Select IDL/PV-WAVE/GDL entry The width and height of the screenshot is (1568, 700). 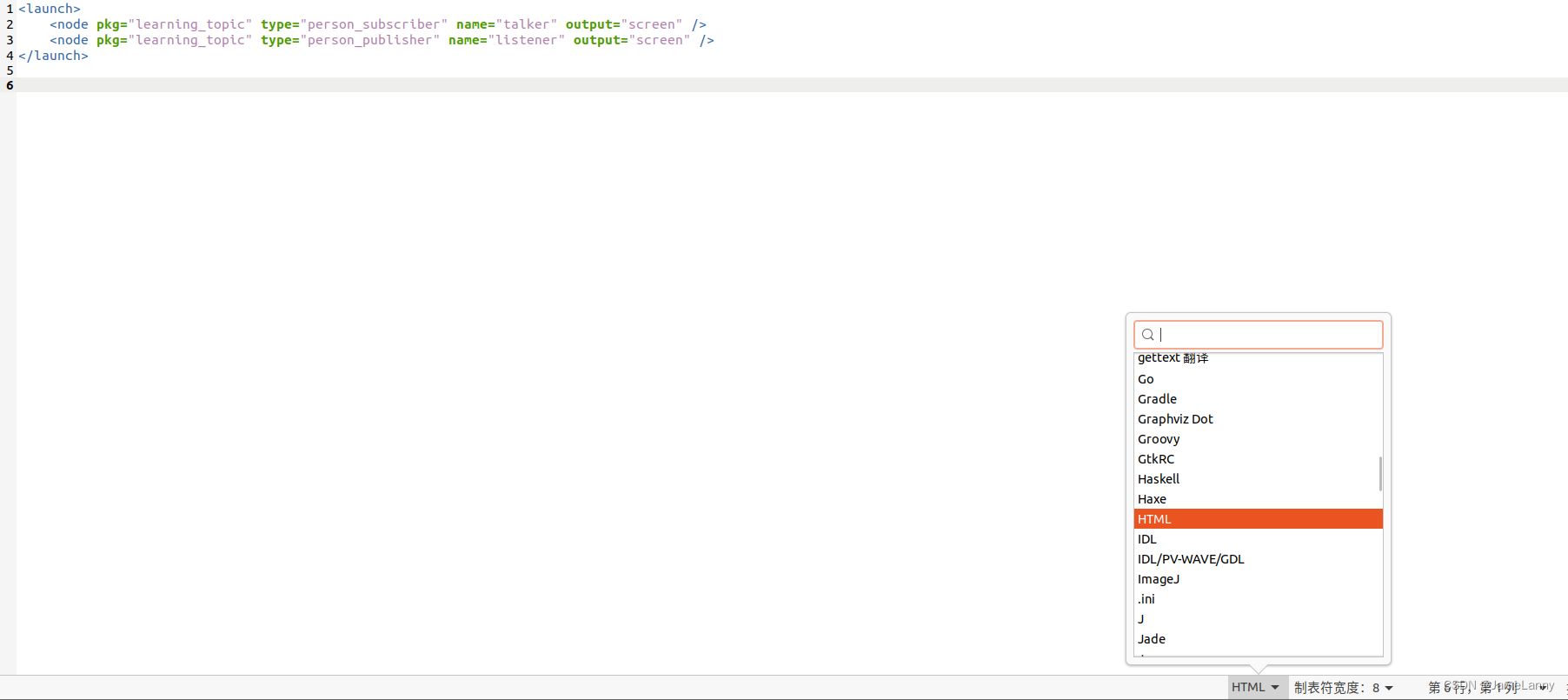pyautogui.click(x=1258, y=559)
